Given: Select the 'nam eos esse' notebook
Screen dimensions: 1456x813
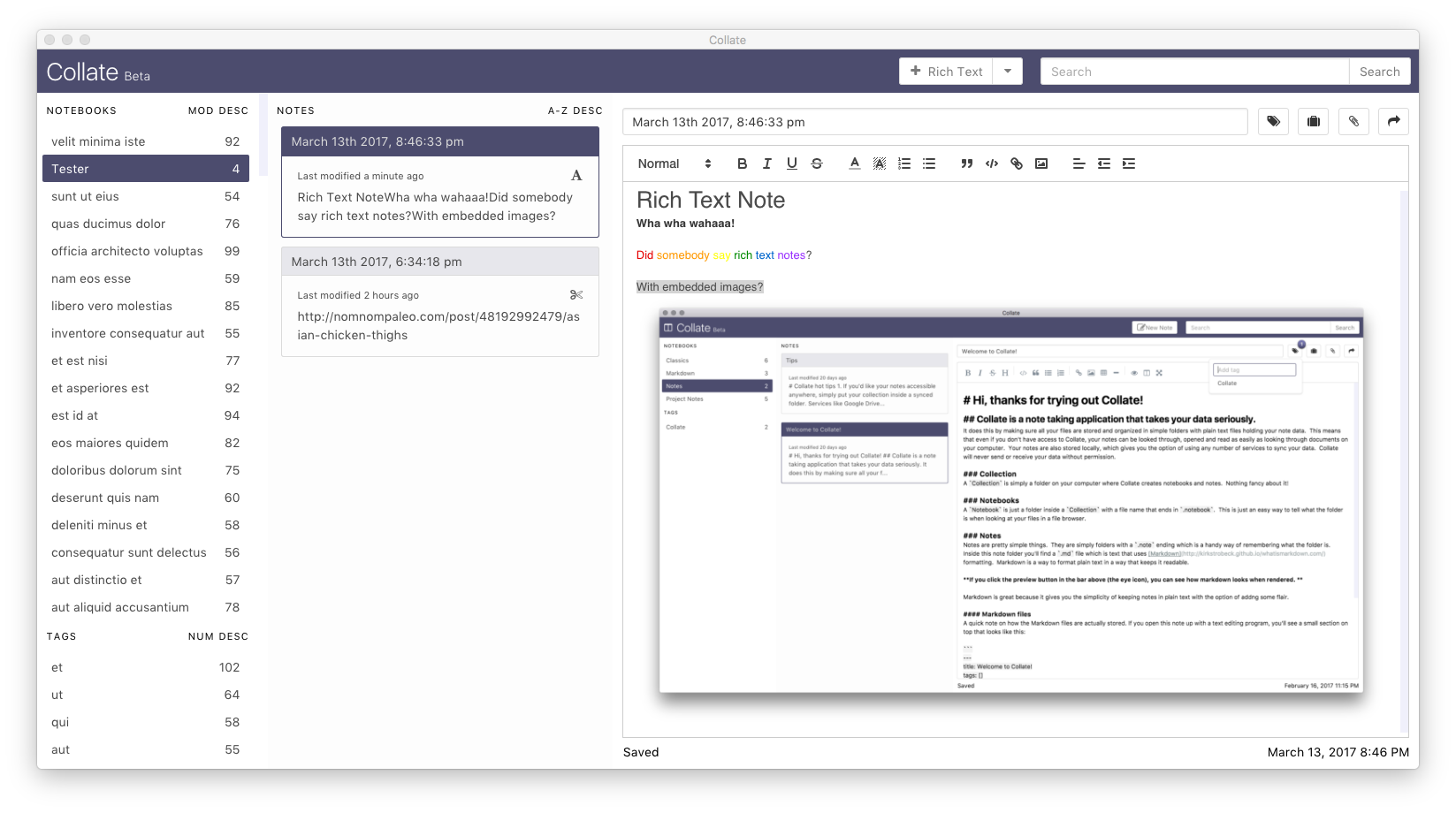Looking at the screenshot, I should pyautogui.click(x=146, y=278).
